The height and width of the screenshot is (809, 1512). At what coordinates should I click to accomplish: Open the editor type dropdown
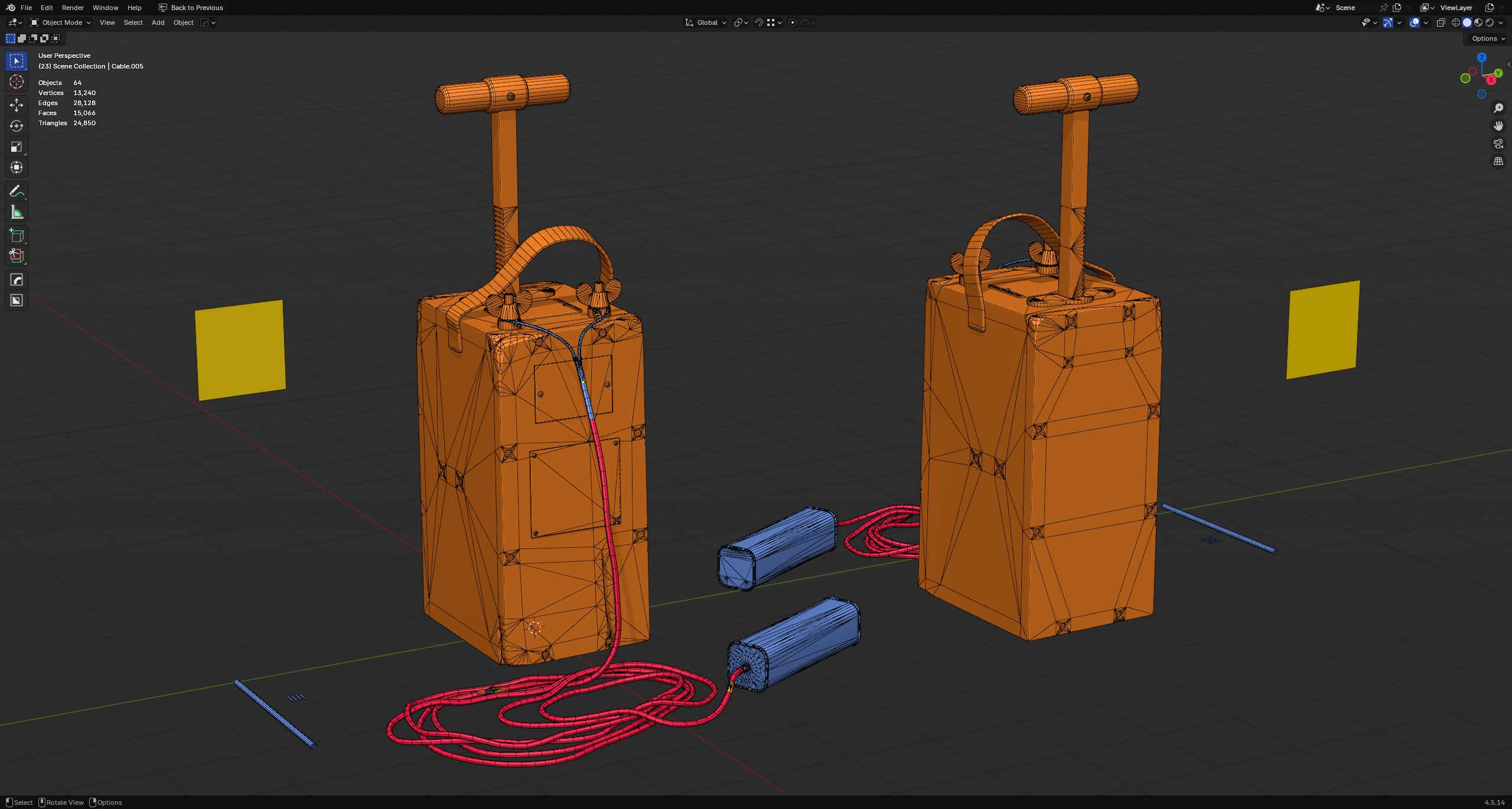tap(15, 22)
